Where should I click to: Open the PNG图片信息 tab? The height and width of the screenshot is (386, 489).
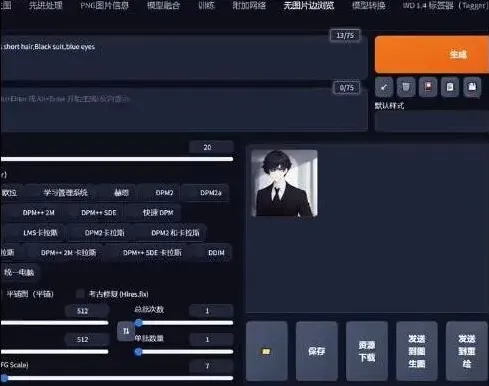click(104, 5)
